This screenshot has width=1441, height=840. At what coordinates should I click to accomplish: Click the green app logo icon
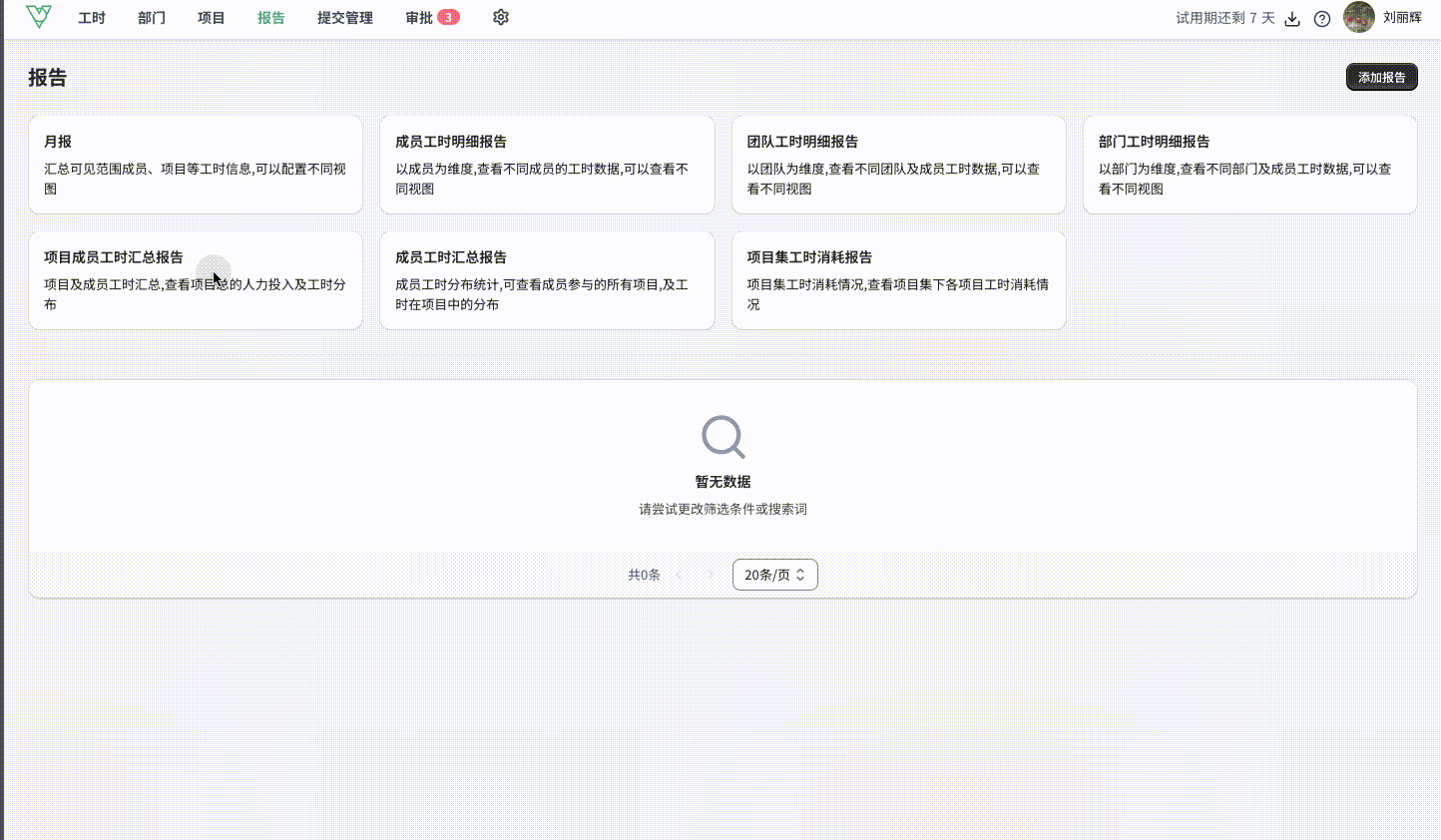coord(39,17)
